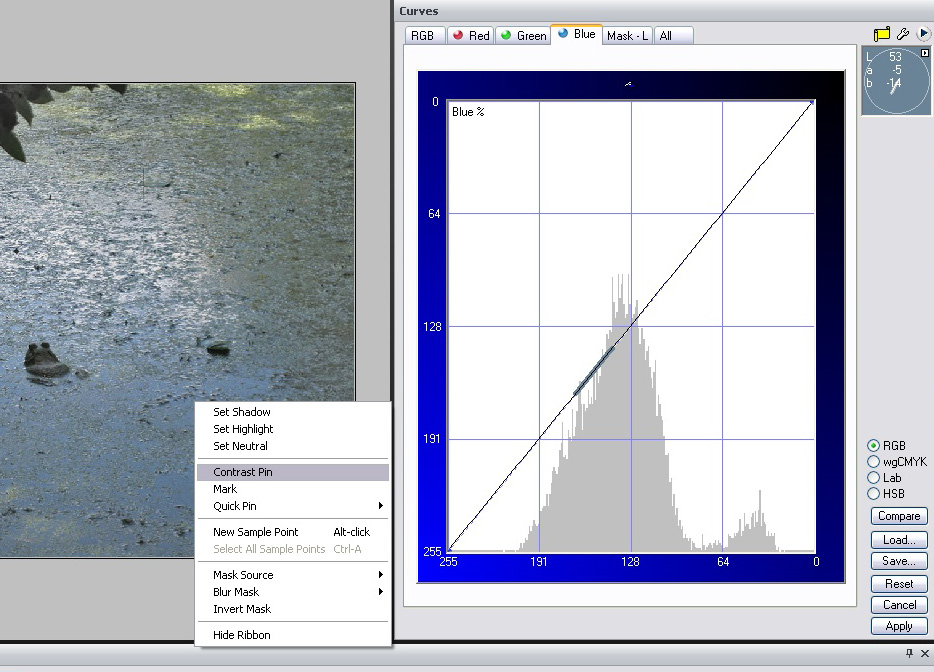The height and width of the screenshot is (672, 934).
Task: Select the wgCMYK color mode radio button
Action: tap(873, 462)
